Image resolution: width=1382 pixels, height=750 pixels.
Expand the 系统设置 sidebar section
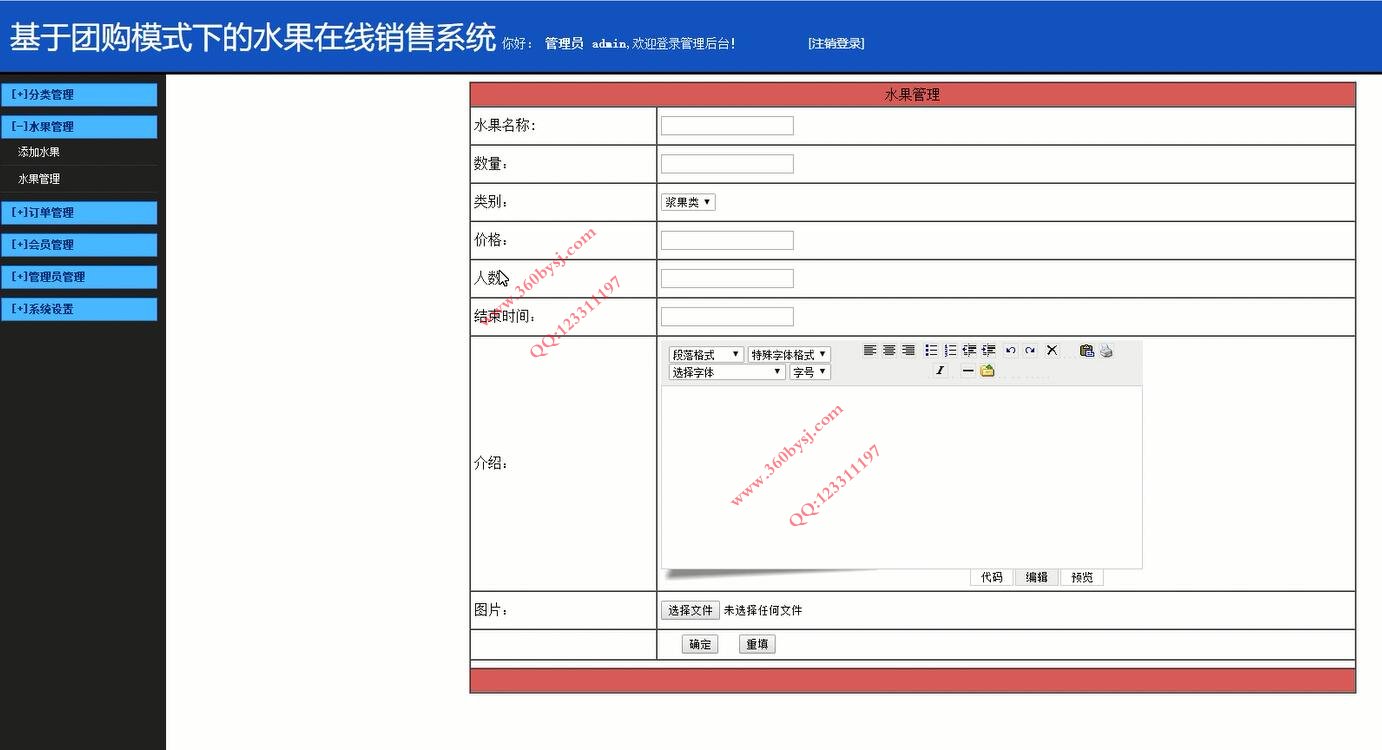click(x=79, y=309)
